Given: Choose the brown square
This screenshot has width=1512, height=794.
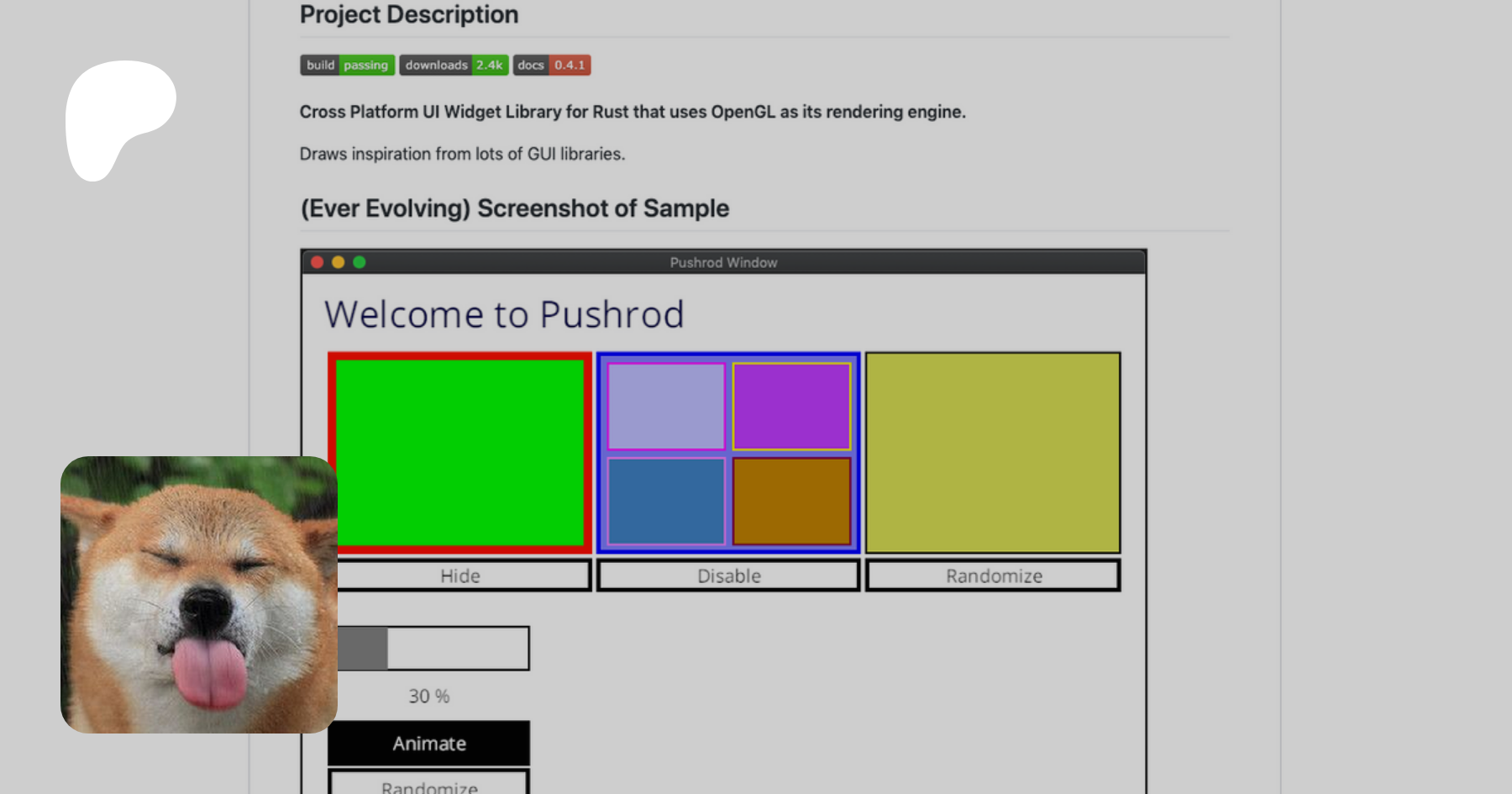Looking at the screenshot, I should (791, 502).
